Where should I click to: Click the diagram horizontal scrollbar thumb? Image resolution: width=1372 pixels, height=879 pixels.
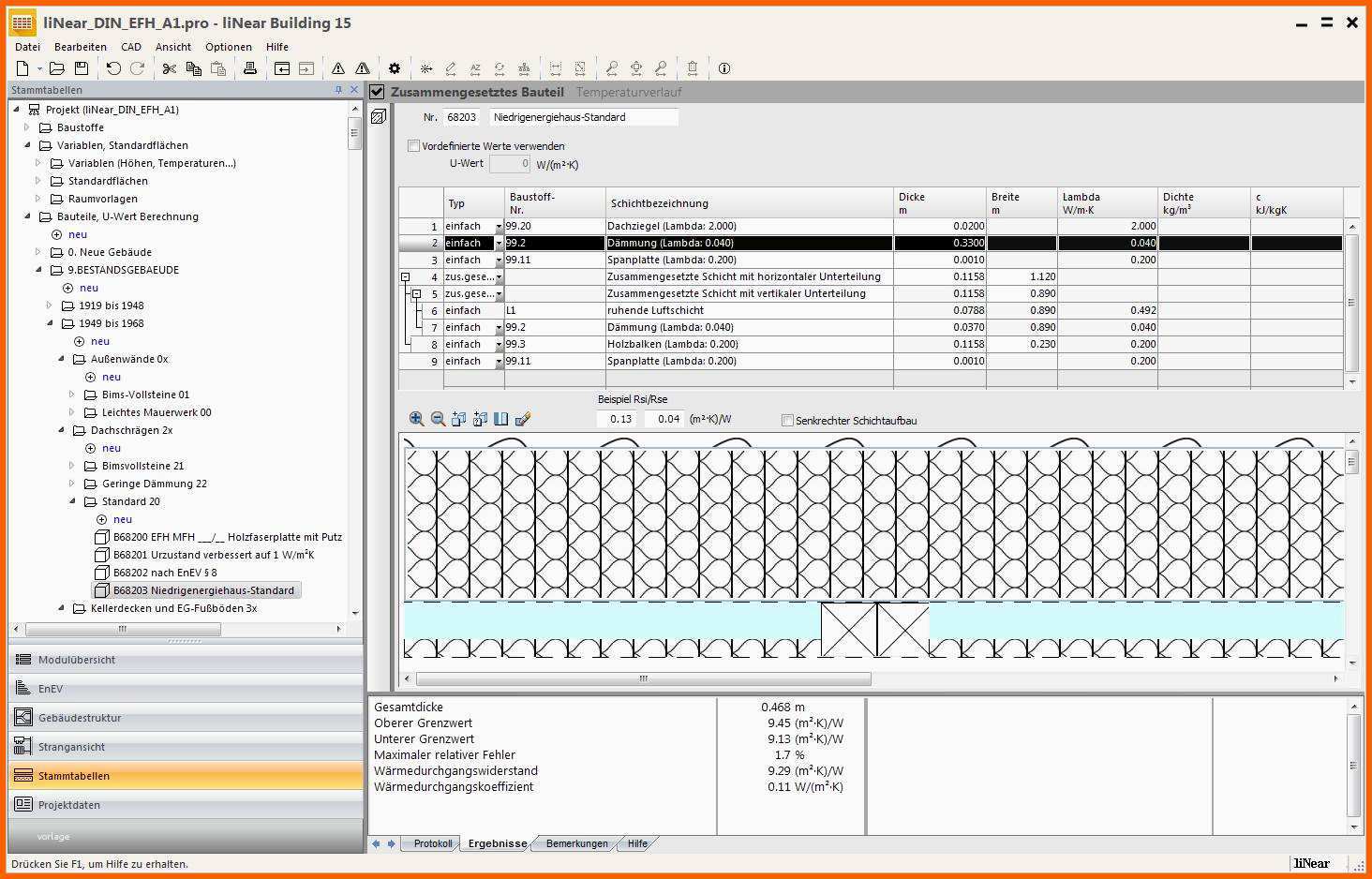click(643, 678)
